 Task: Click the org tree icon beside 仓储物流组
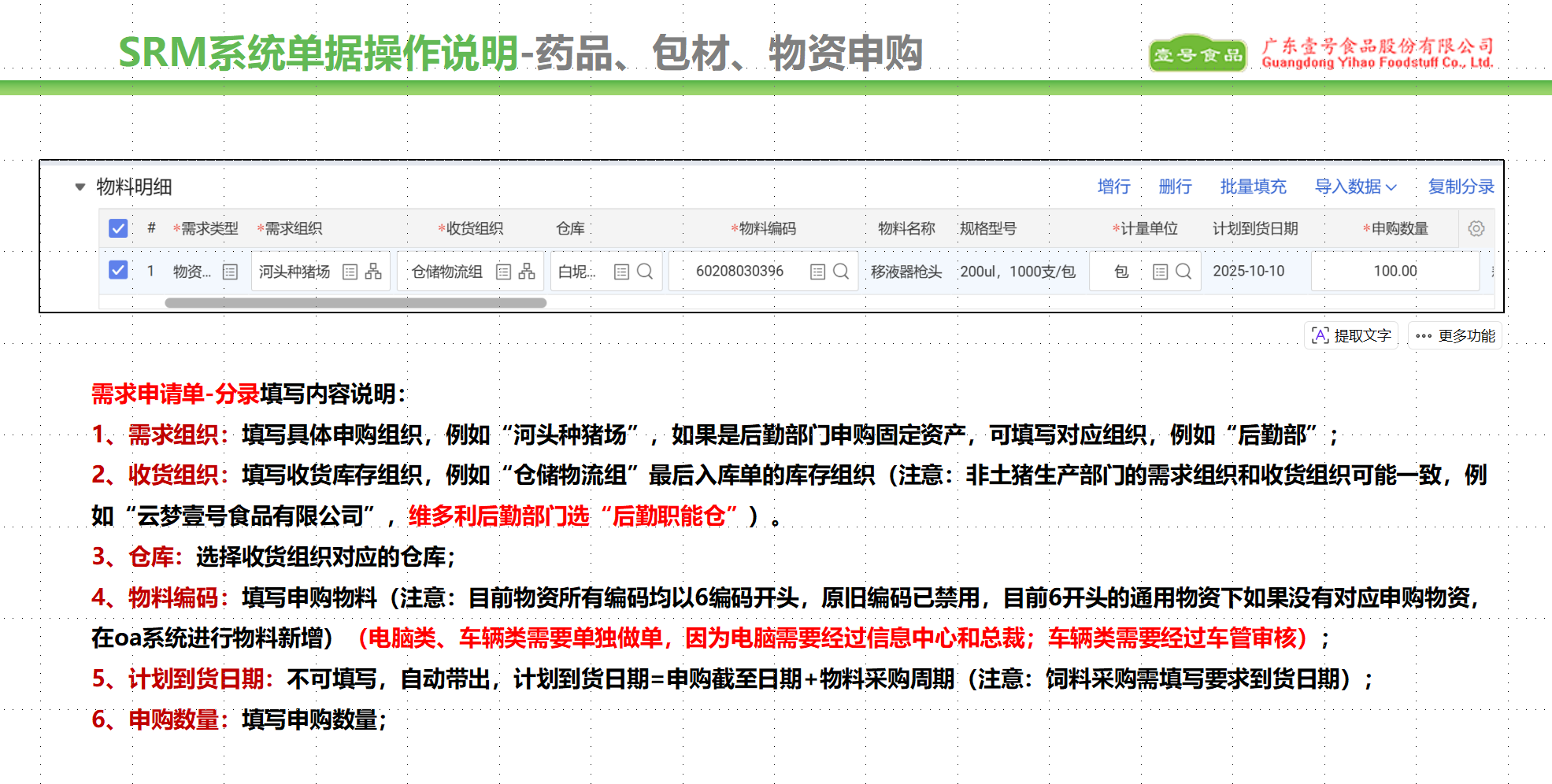[527, 272]
